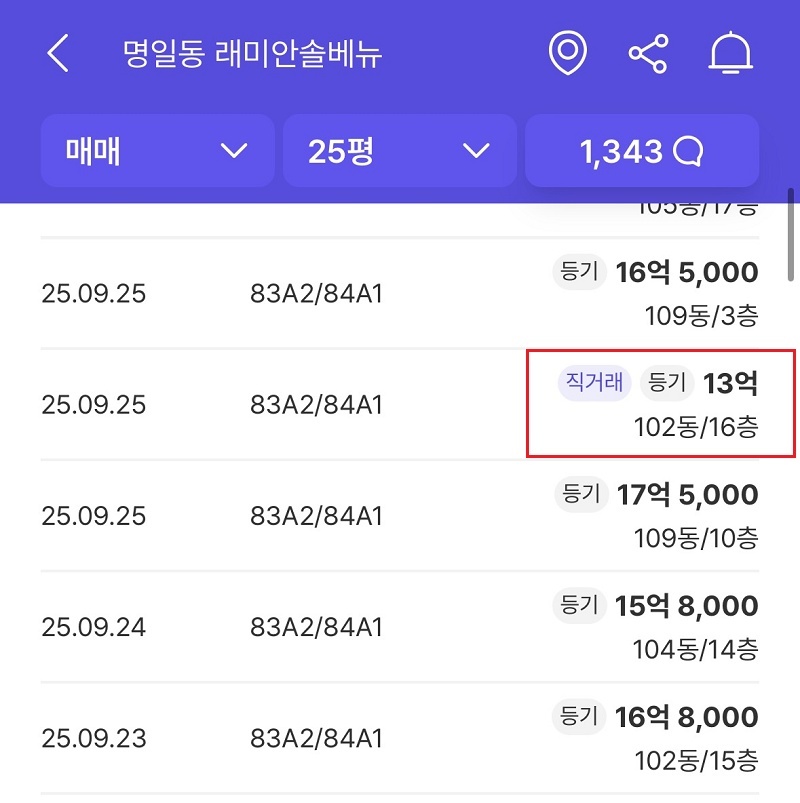Screen dimensions: 800x803
Task: Tap the share icon
Action: [648, 53]
